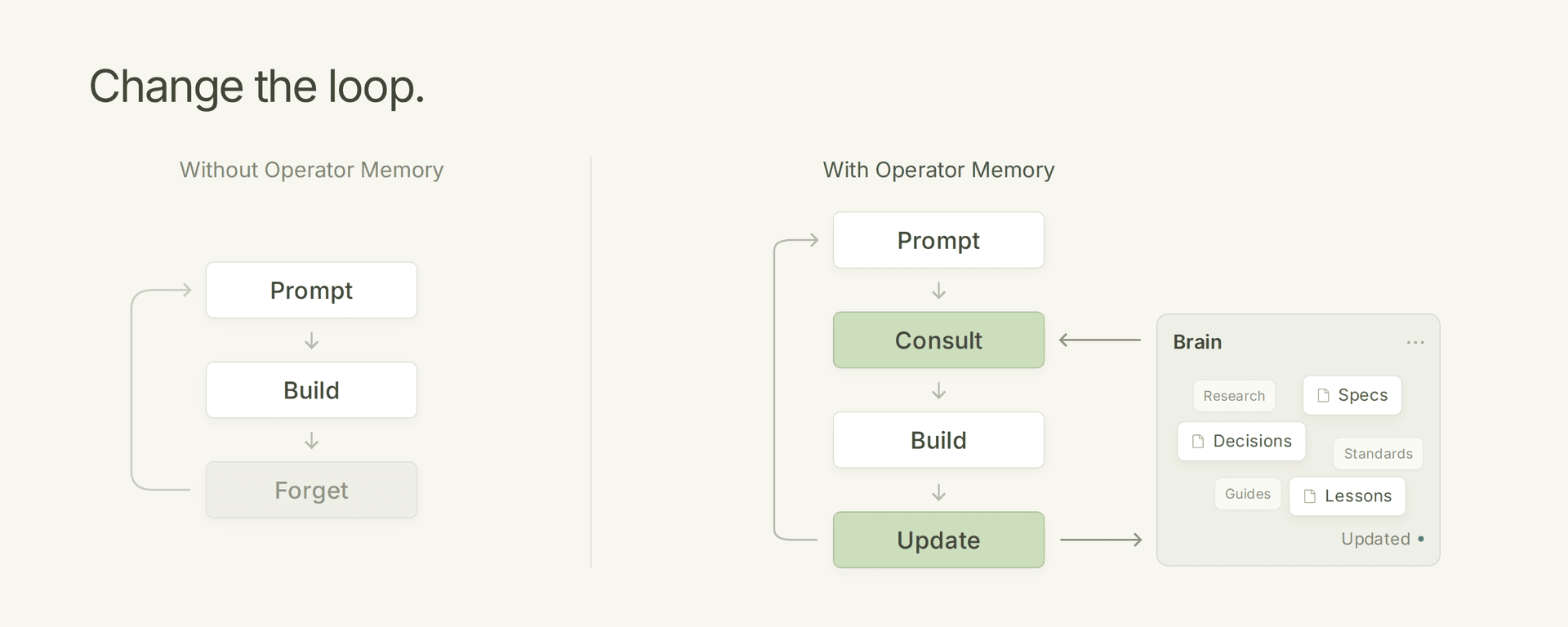Click the document icon on Lessons chip
1568x627 pixels.
(1310, 496)
